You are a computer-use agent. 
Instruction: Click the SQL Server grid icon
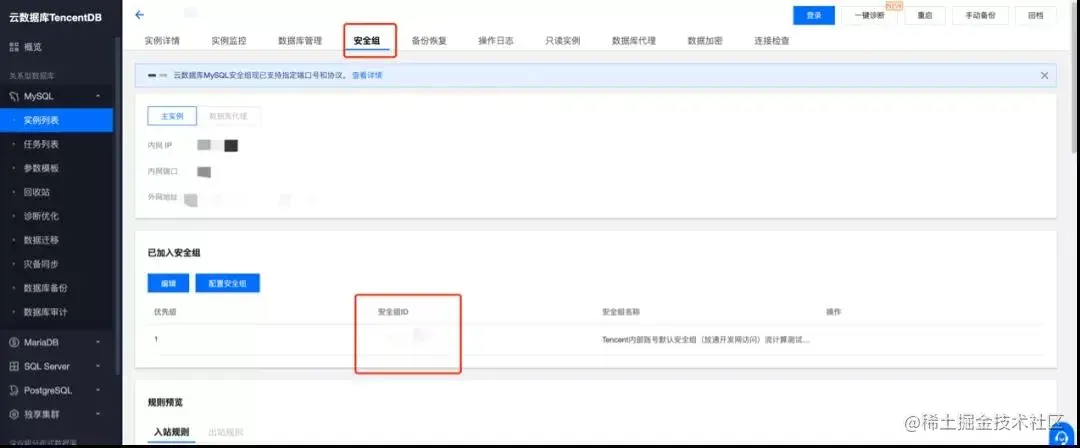point(14,366)
